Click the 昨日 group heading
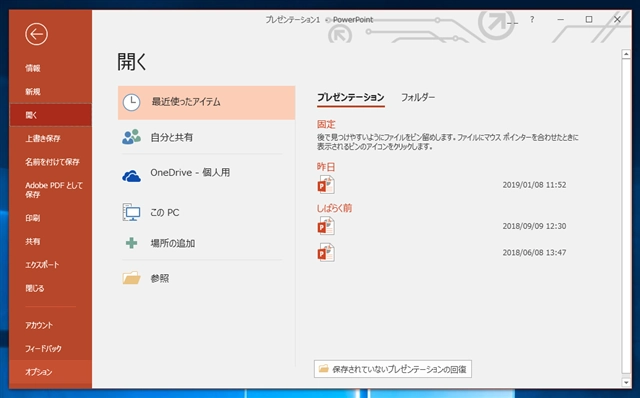The width and height of the screenshot is (640, 398). [x=326, y=167]
